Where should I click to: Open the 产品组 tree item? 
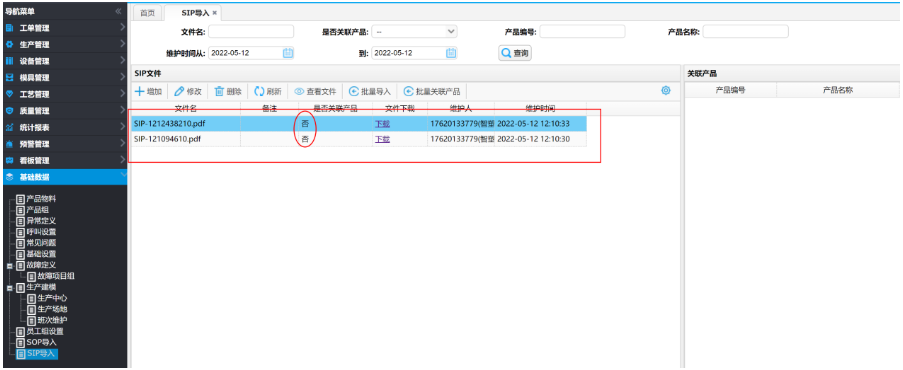point(36,210)
